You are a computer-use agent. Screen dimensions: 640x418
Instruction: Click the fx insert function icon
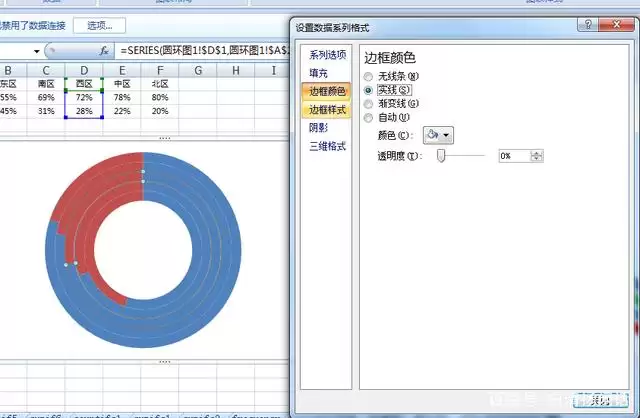(104, 51)
